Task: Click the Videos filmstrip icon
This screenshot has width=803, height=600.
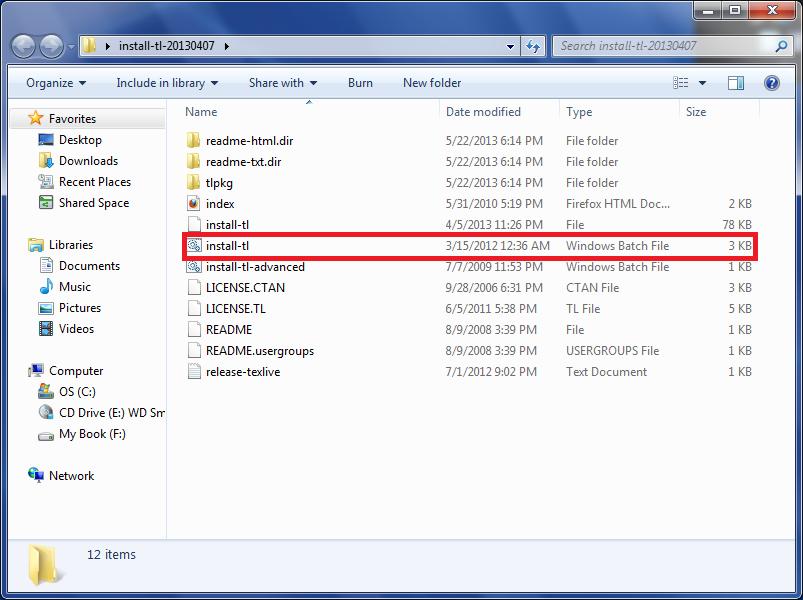Action: tap(46, 329)
